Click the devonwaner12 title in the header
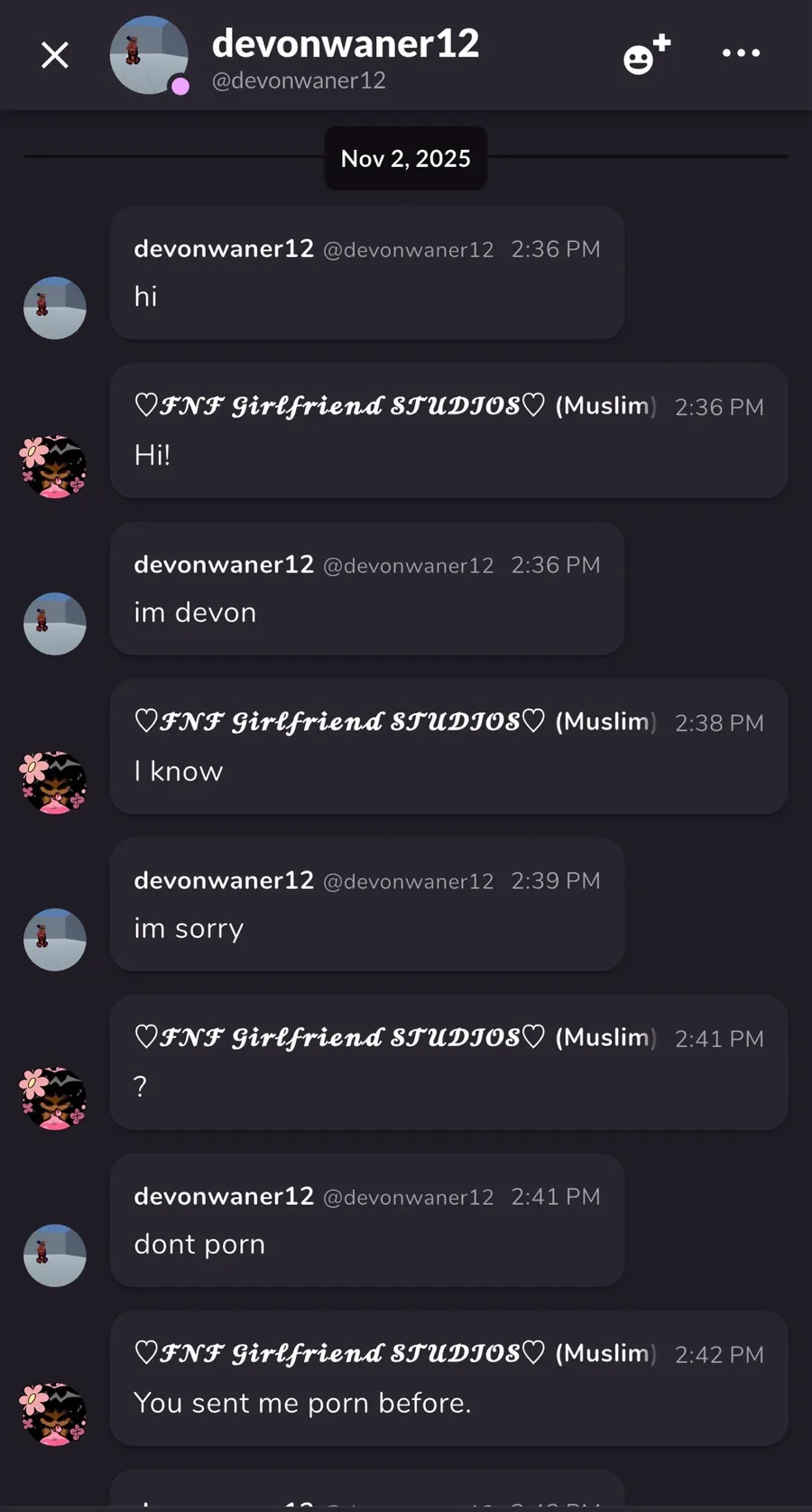Viewport: 812px width, 1512px height. (346, 43)
